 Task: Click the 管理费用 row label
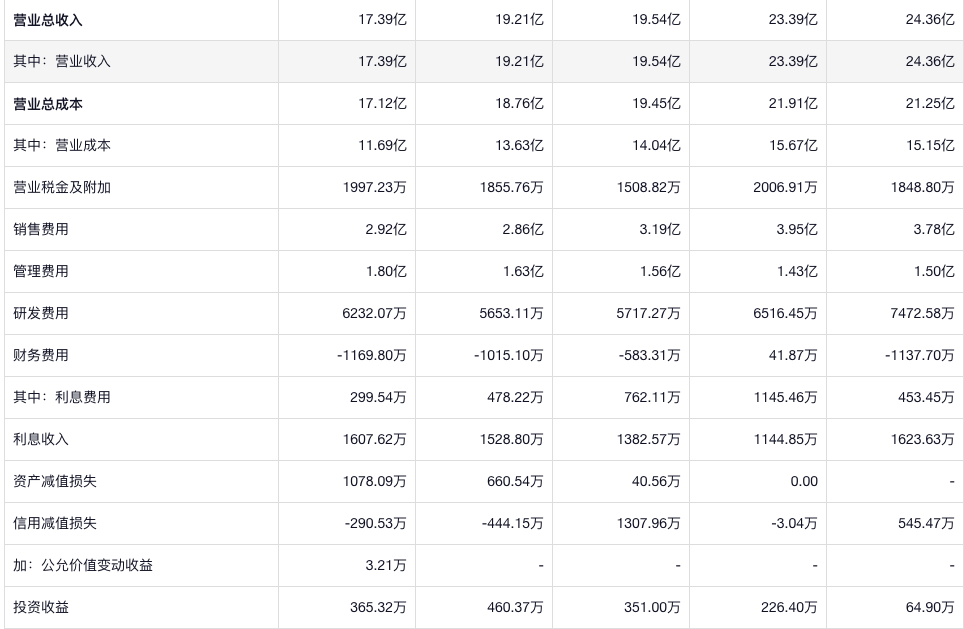click(x=41, y=272)
